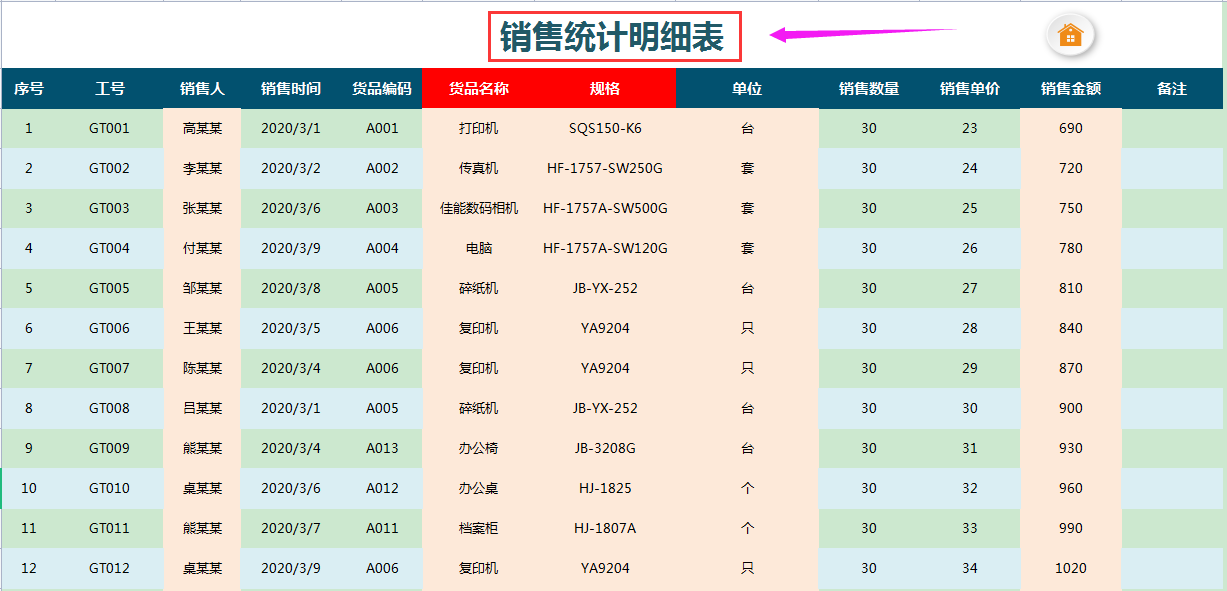Select the date cell 2020/3/2
The height and width of the screenshot is (591, 1227).
[291, 168]
